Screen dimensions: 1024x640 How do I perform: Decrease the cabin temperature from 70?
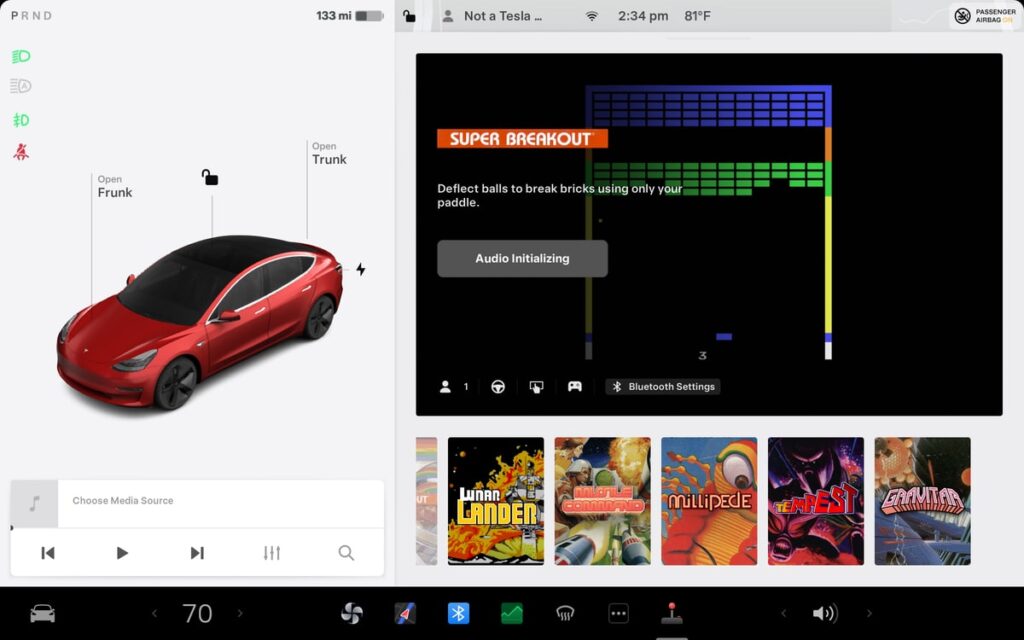point(155,613)
